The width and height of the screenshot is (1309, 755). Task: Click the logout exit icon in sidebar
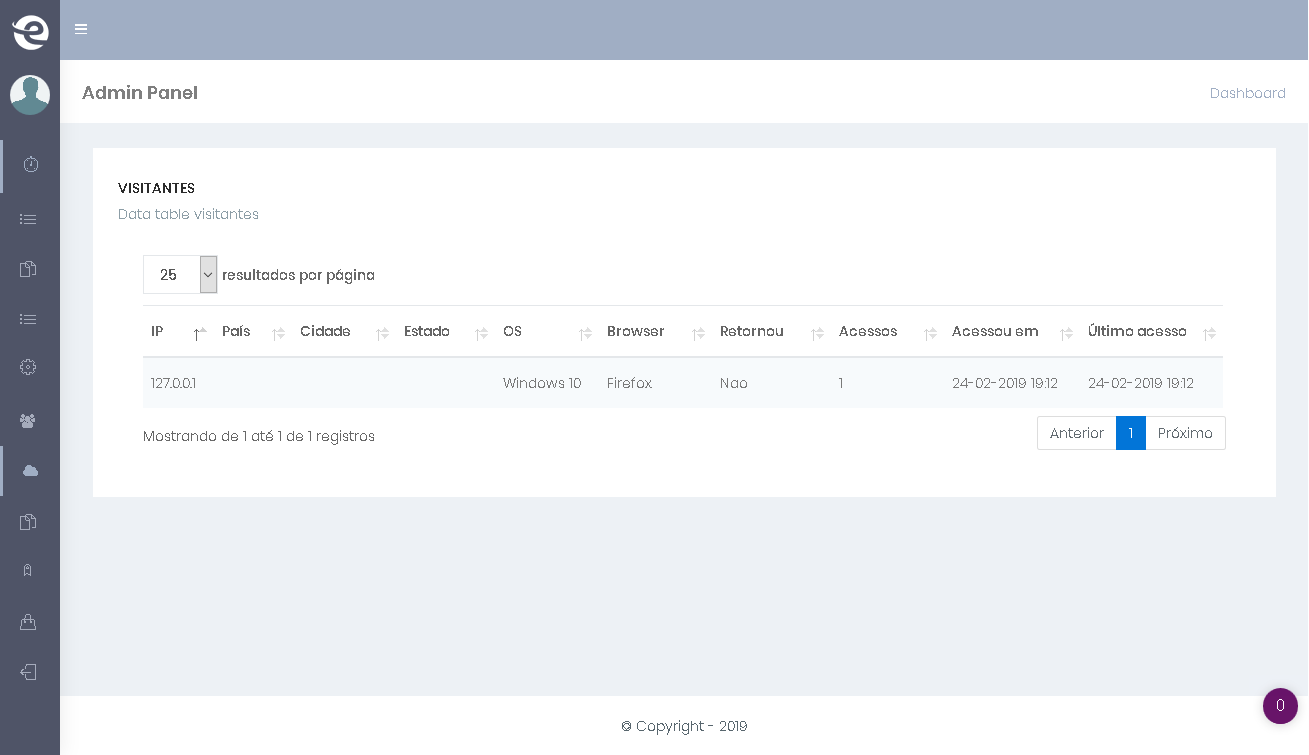point(28,672)
